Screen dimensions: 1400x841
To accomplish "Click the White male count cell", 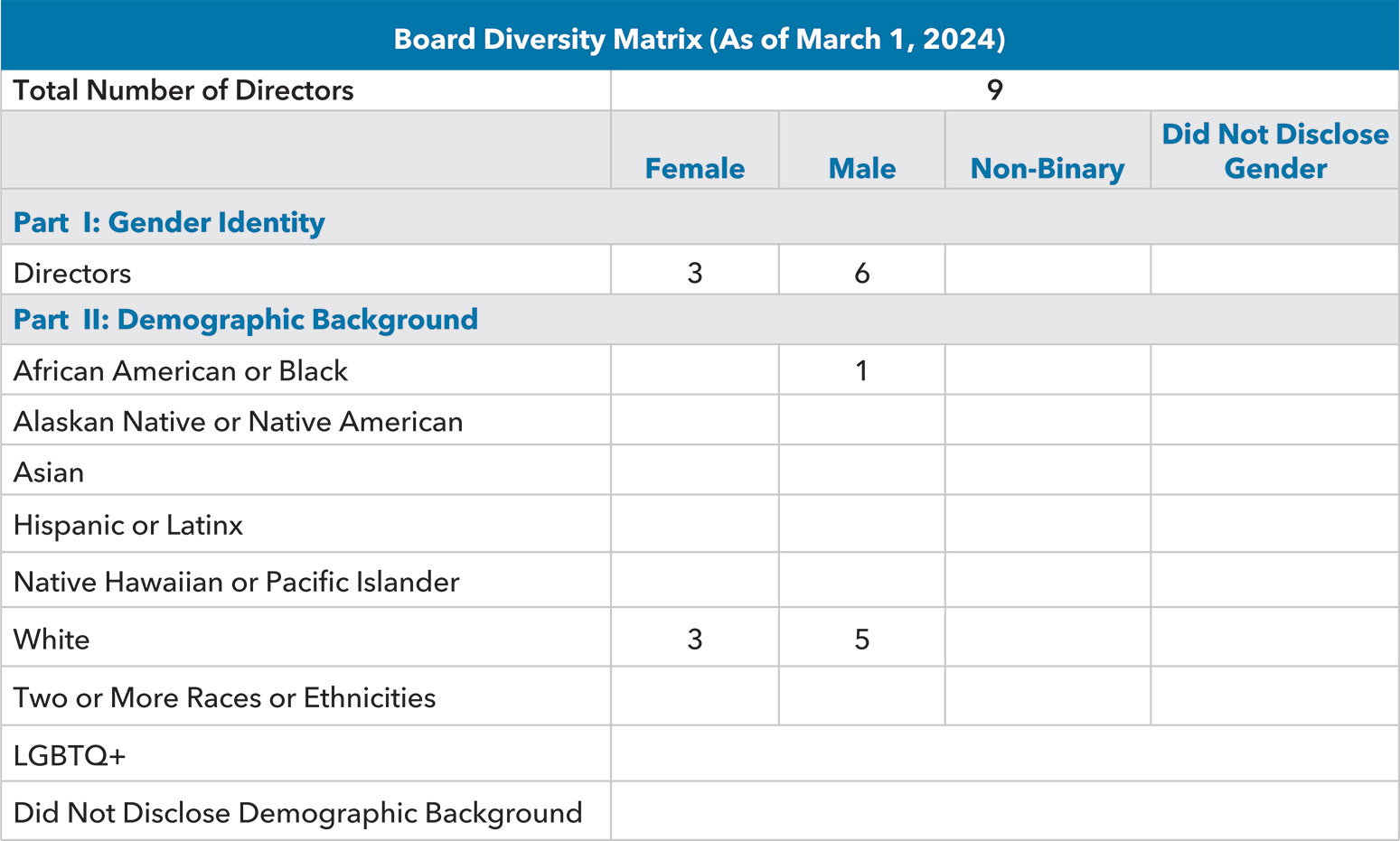I will tap(861, 640).
